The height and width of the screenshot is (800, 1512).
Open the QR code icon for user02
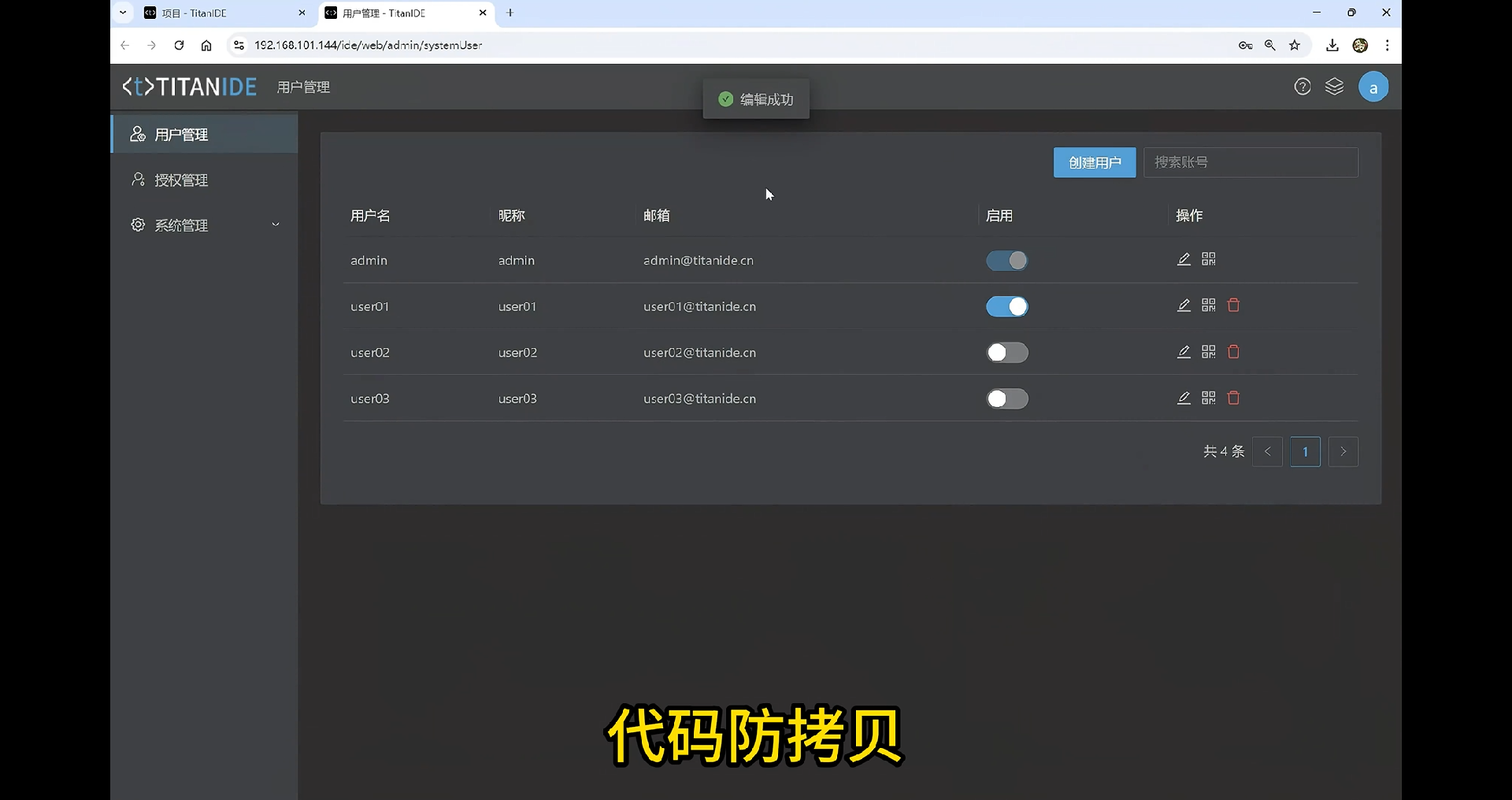(x=1209, y=352)
